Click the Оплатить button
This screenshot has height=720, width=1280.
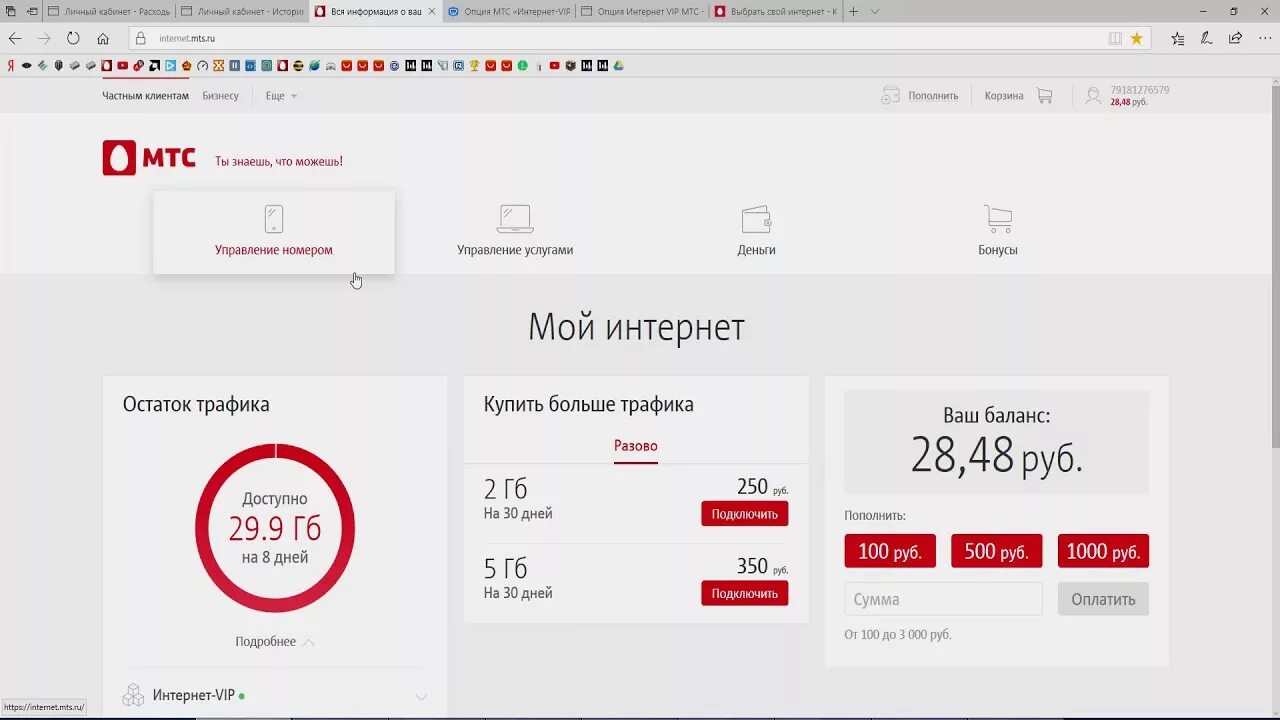tap(1103, 599)
